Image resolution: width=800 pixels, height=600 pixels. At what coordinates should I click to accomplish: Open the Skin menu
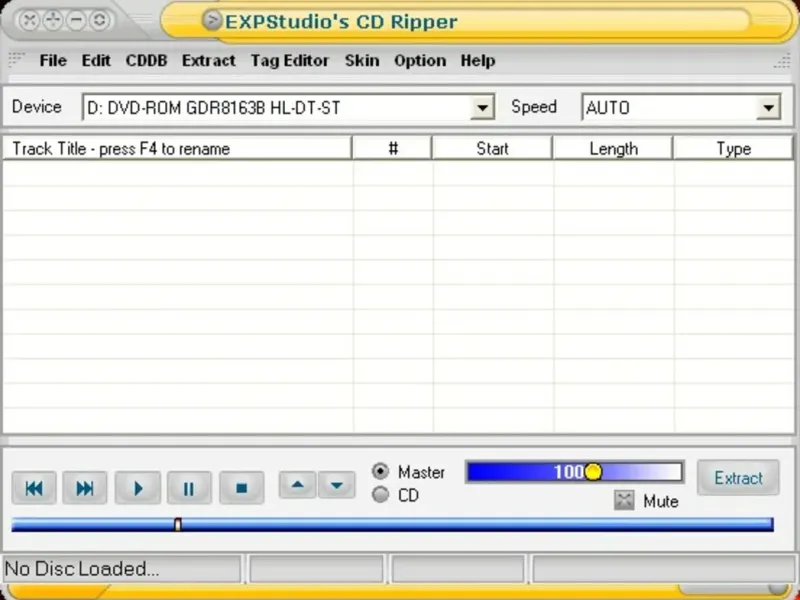coord(362,61)
